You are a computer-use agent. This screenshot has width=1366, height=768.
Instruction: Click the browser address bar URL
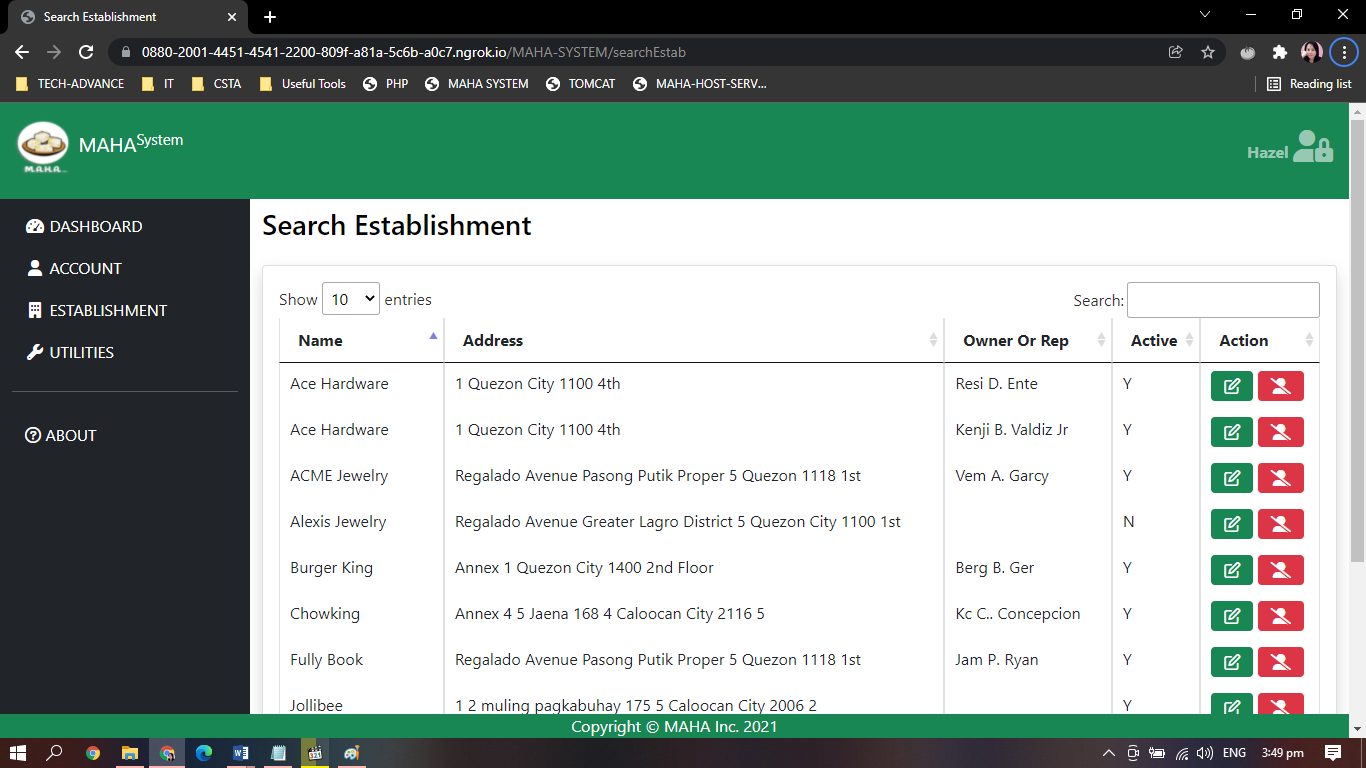pos(413,52)
